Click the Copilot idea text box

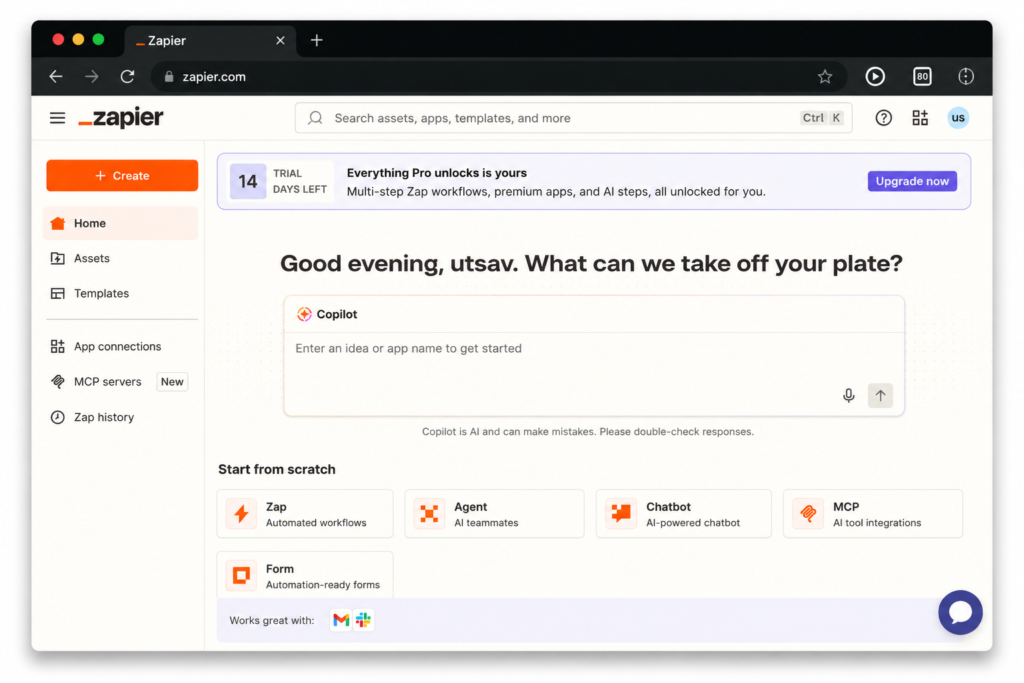(x=594, y=373)
